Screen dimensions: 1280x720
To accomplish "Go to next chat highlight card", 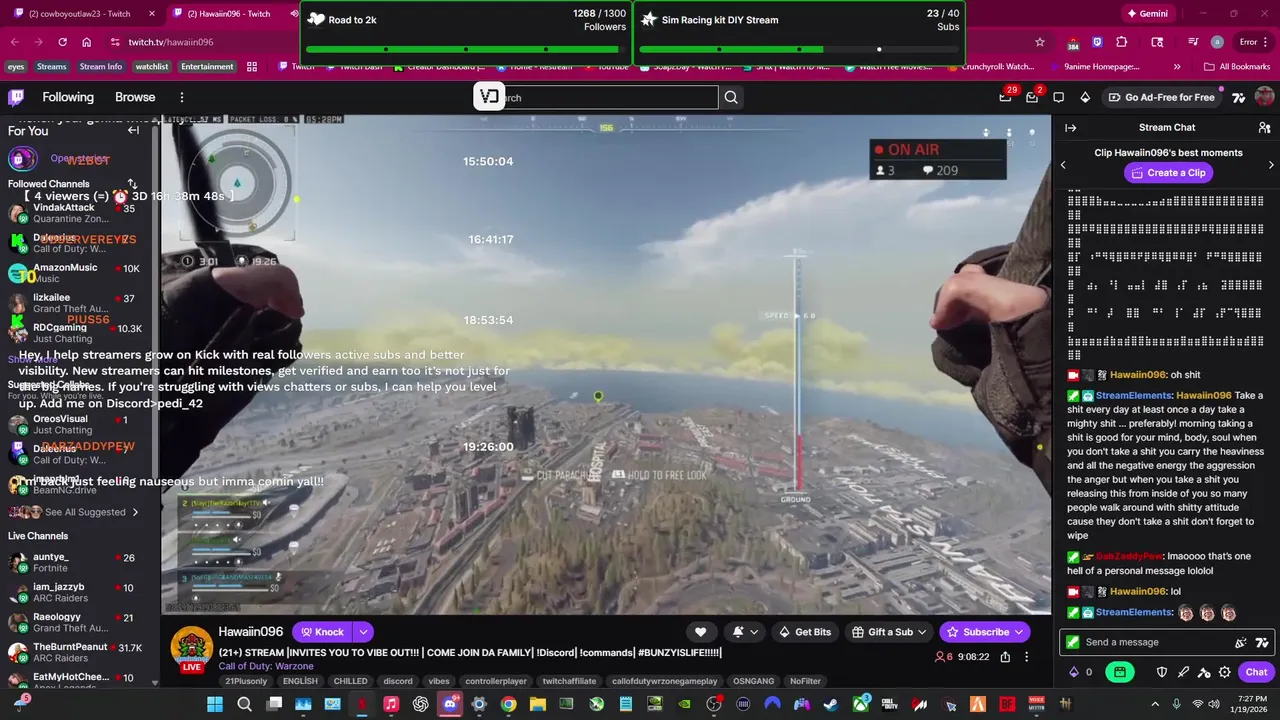I will click(x=1271, y=165).
